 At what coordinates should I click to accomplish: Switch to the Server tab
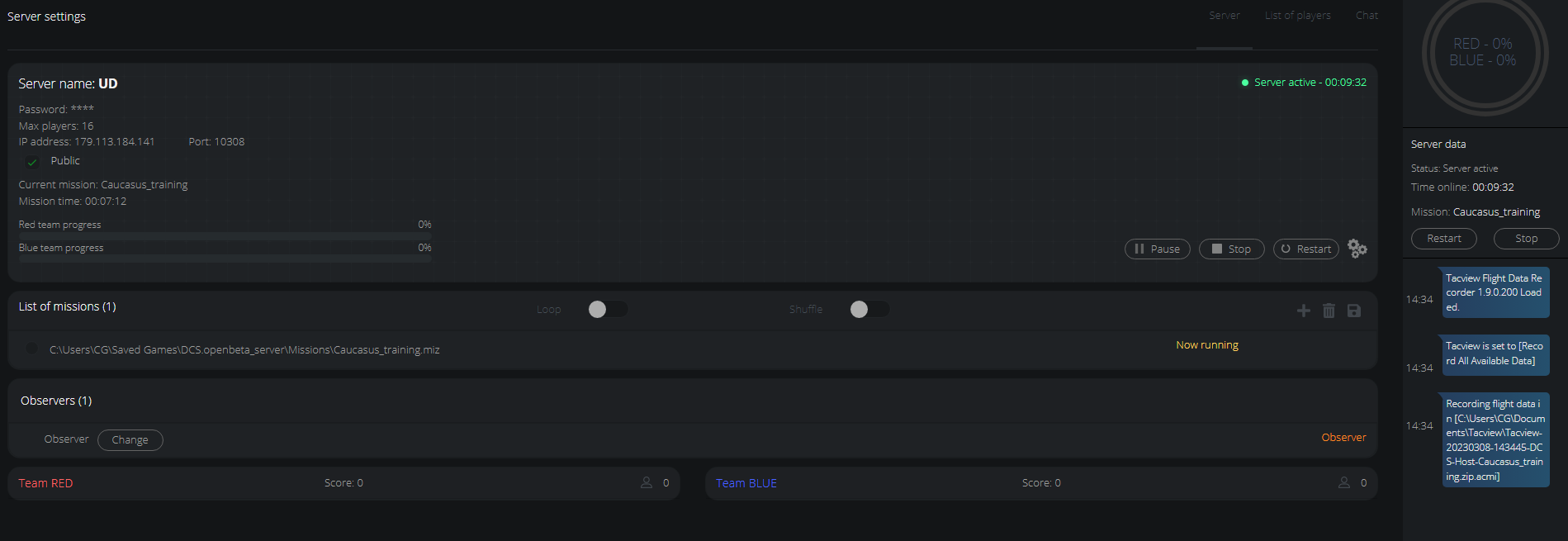pos(1225,16)
